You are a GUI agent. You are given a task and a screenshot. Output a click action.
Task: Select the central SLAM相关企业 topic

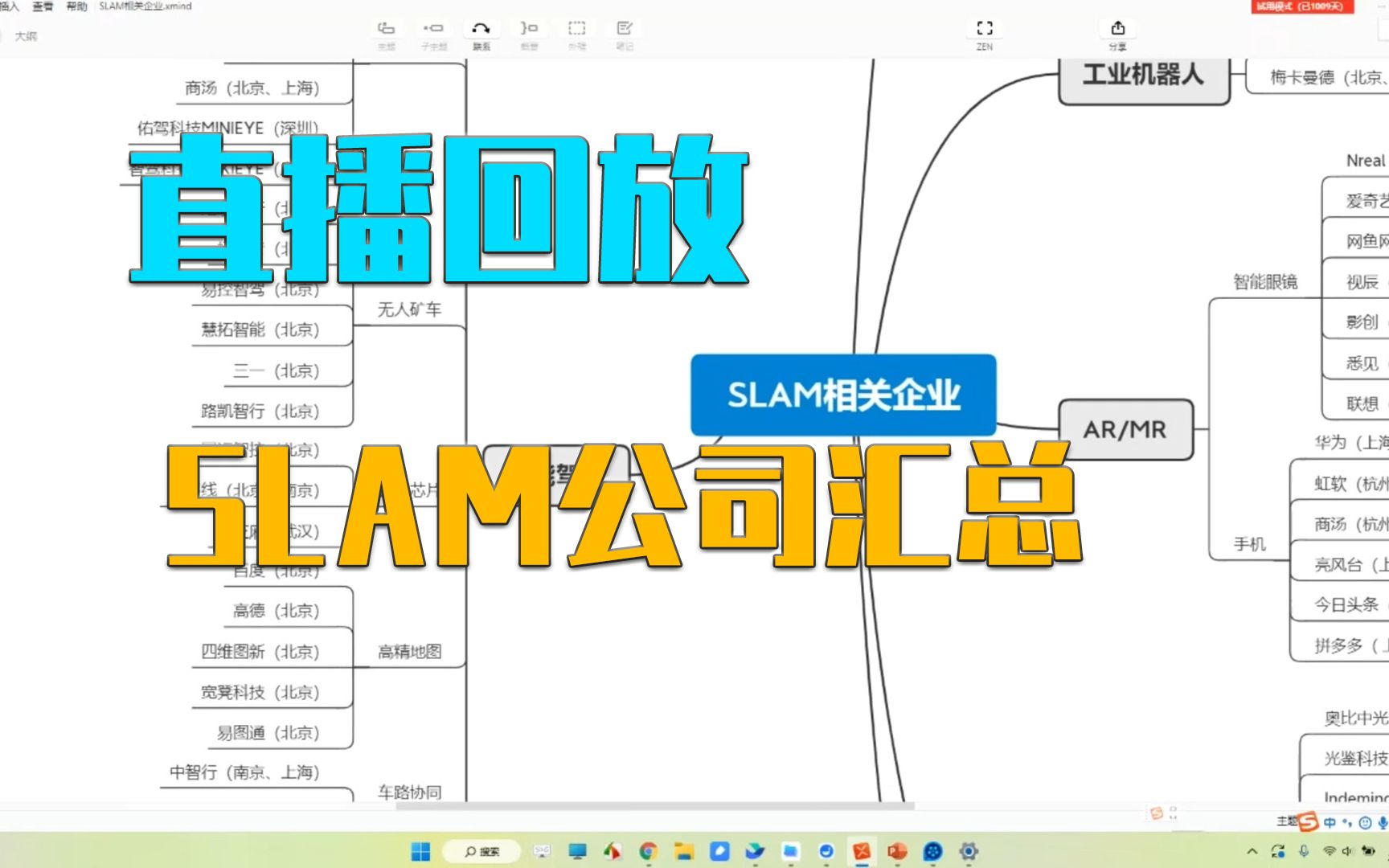843,395
